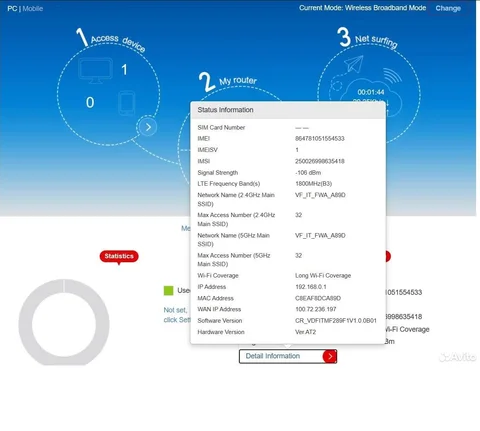The width and height of the screenshot is (480, 431).
Task: Click Signal Strength value -106 dBm
Action: click(x=308, y=173)
